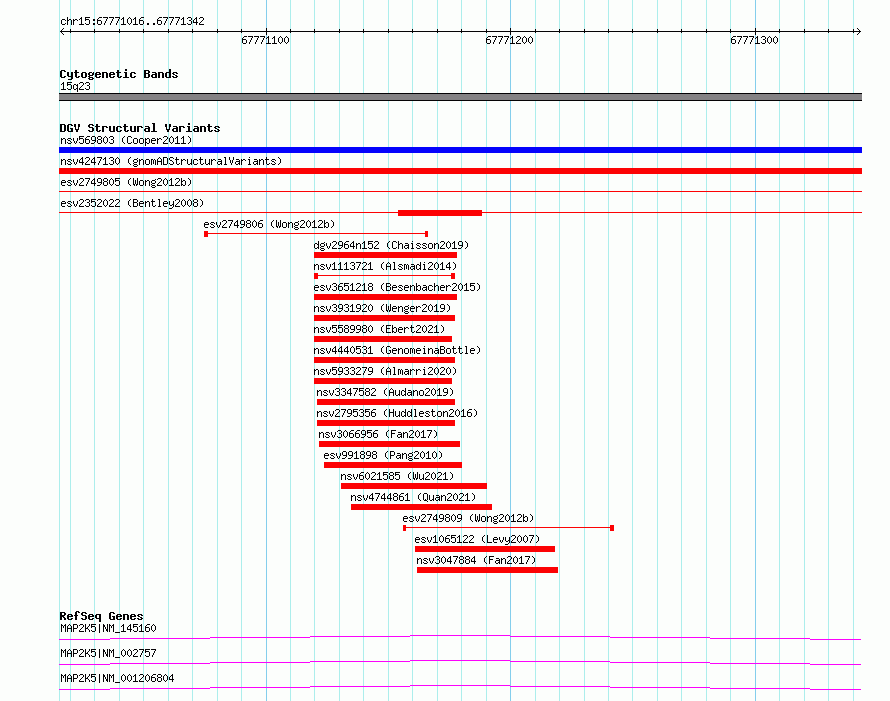Click the red bar under nsv3066956
The width and height of the screenshot is (890, 701).
point(389,444)
